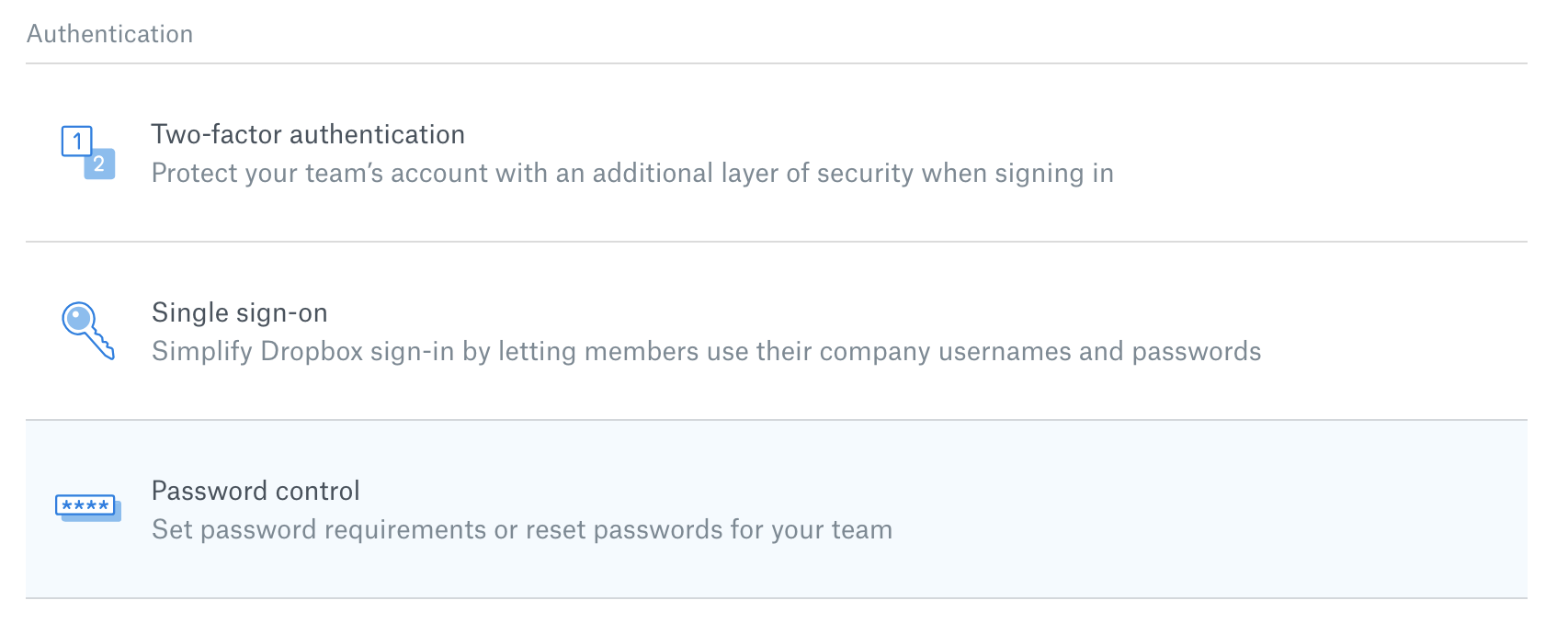The height and width of the screenshot is (623, 1568).
Task: Click the filled blue "2" square icon
Action: [100, 164]
